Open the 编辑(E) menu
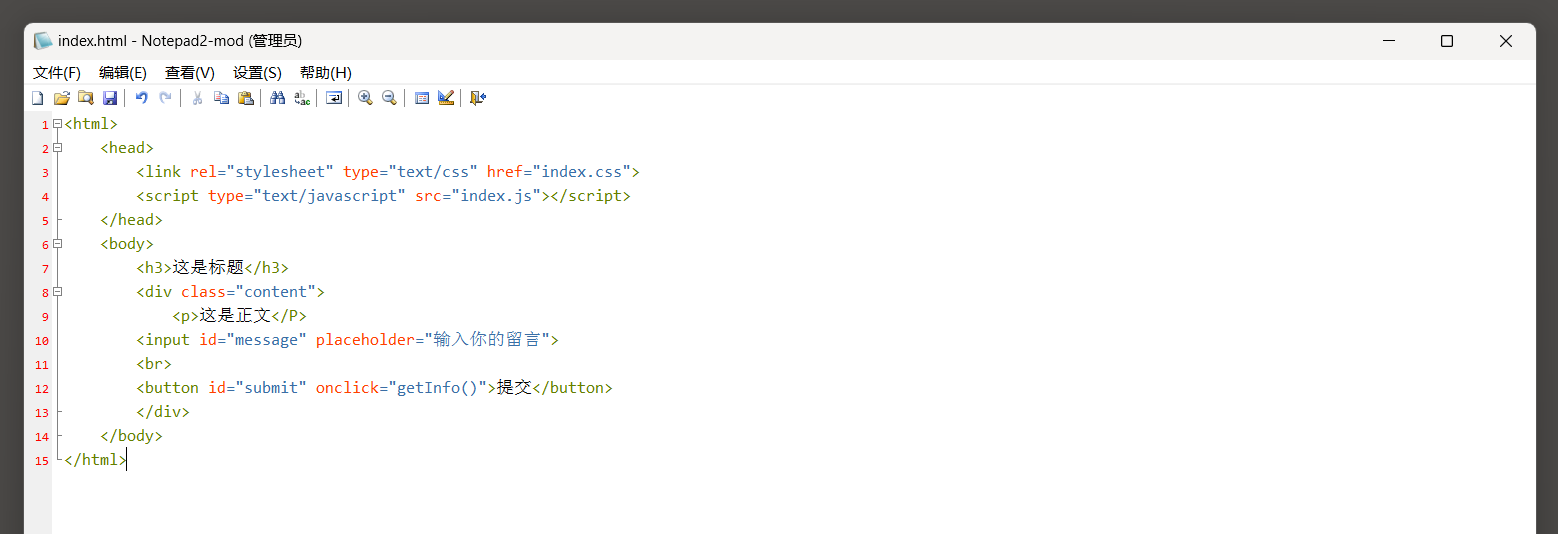Image resolution: width=1558 pixels, height=534 pixels. point(123,73)
